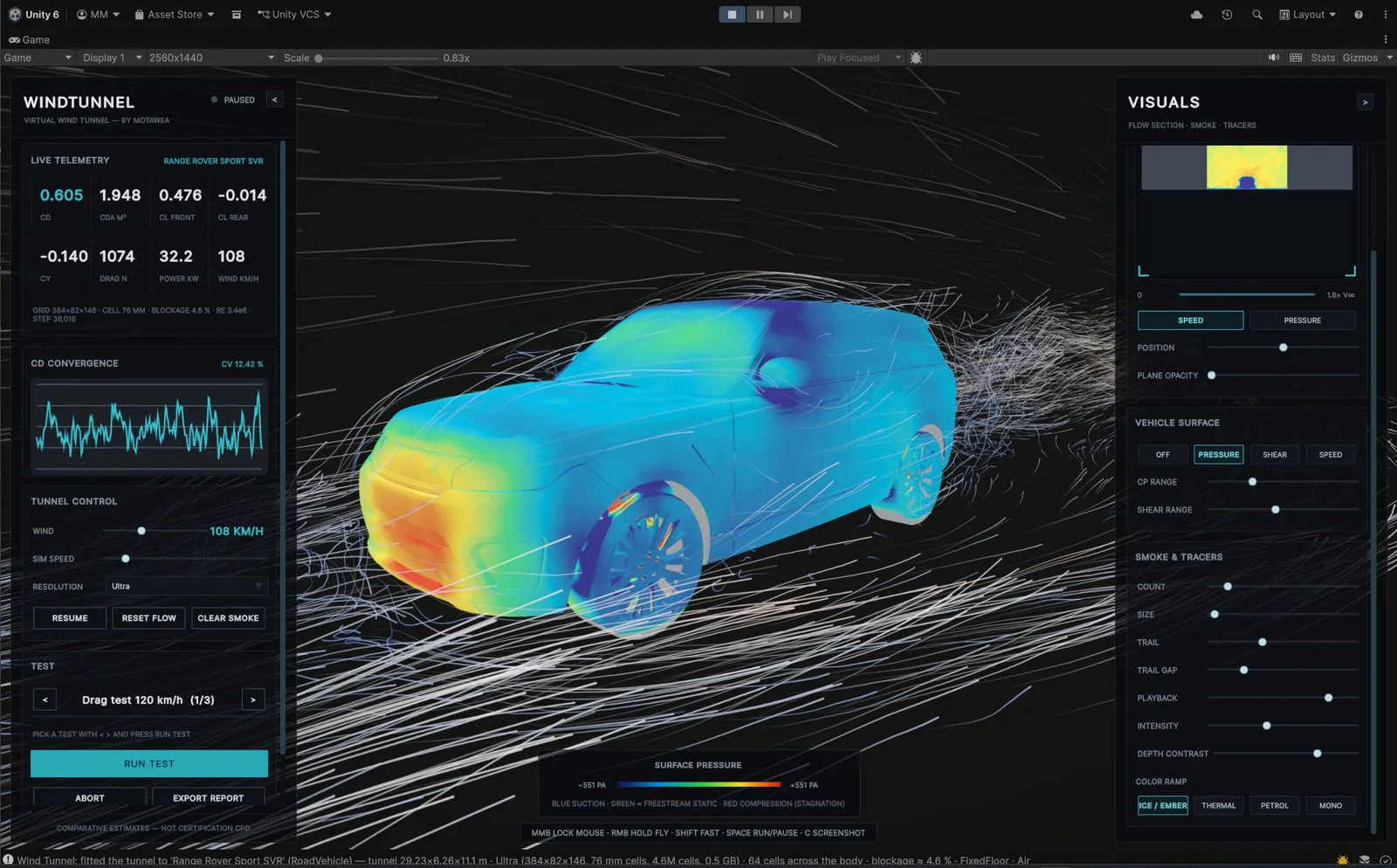Image resolution: width=1397 pixels, height=868 pixels.
Task: Open the Layout dropdown
Action: pyautogui.click(x=1307, y=14)
